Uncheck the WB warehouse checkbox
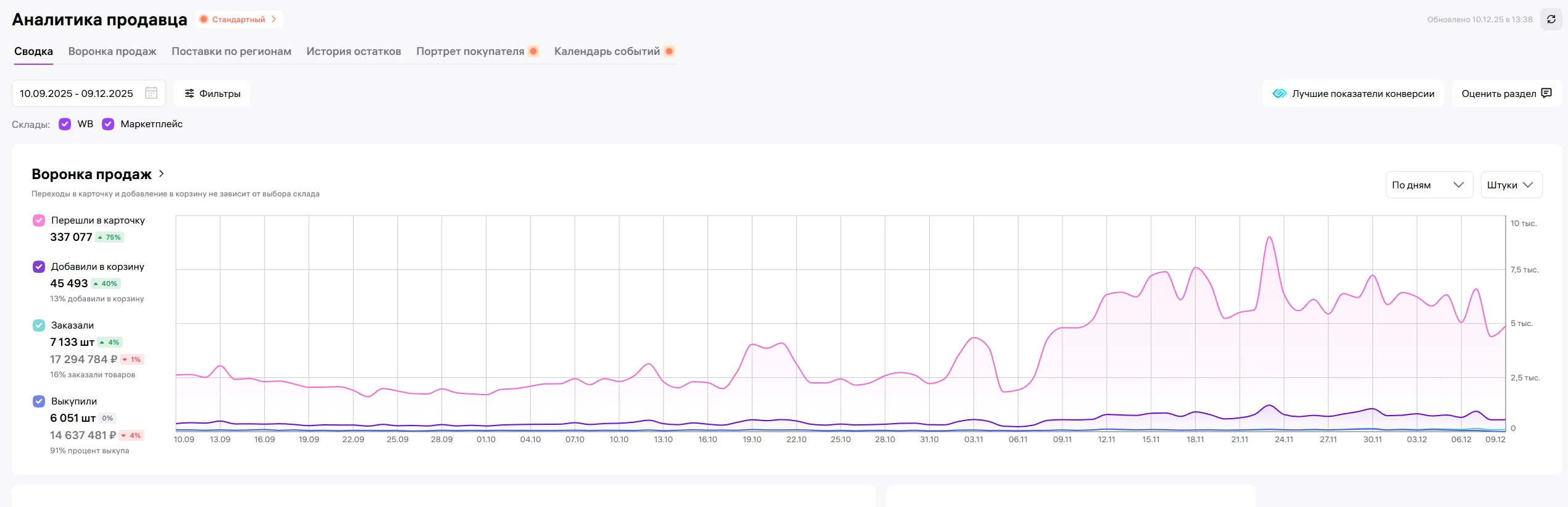 [65, 124]
